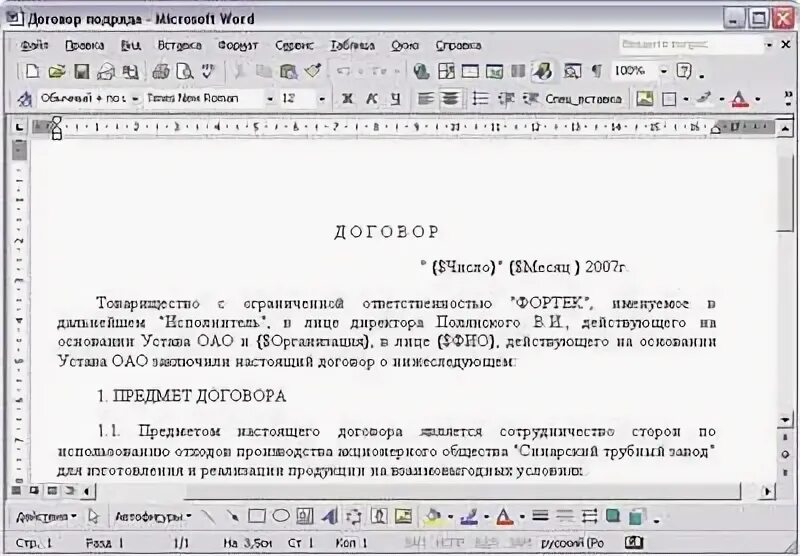Insert clip art from the drawing toolbar
Viewport: 800px width, 556px height.
pyautogui.click(x=379, y=517)
